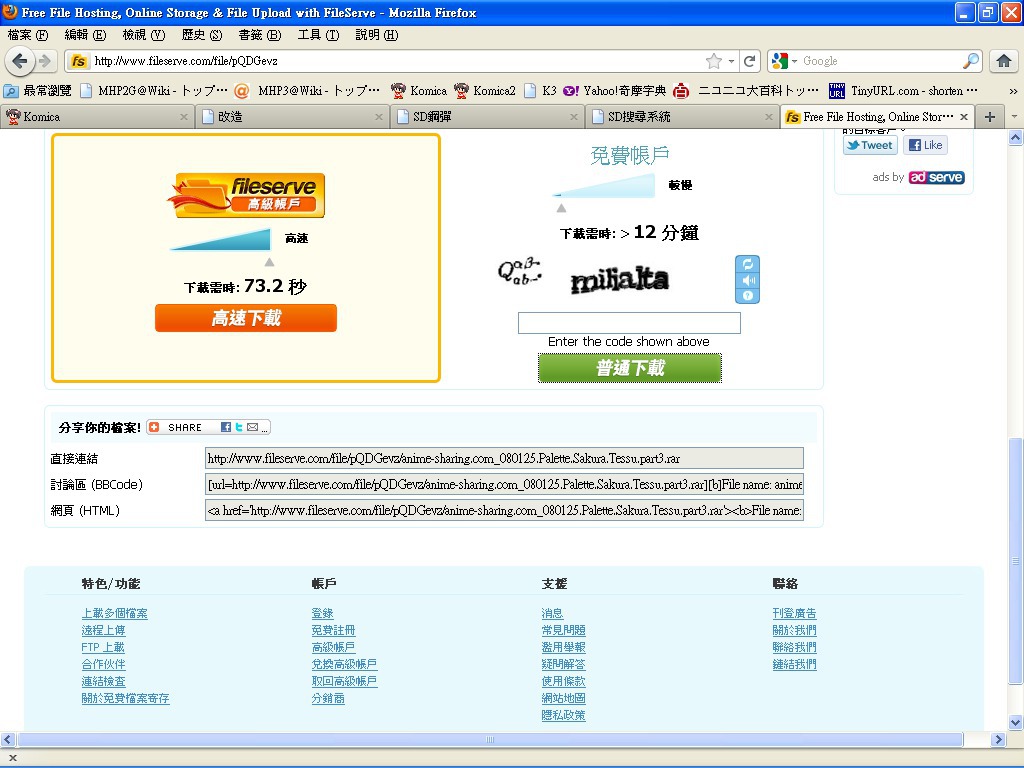Open the 檢視 menu

[x=144, y=35]
